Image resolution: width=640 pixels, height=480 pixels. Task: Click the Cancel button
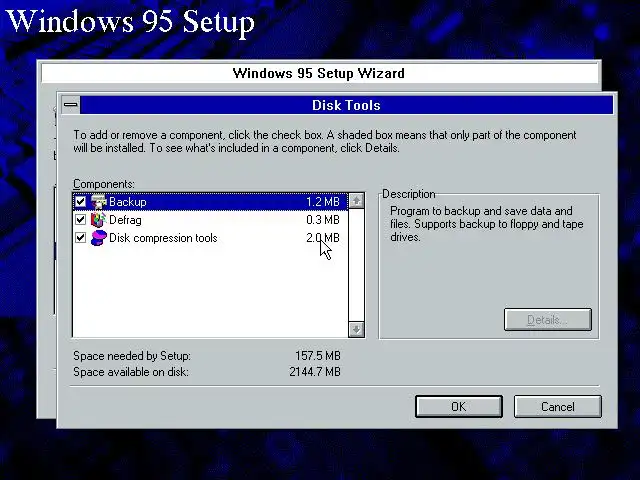click(x=558, y=407)
